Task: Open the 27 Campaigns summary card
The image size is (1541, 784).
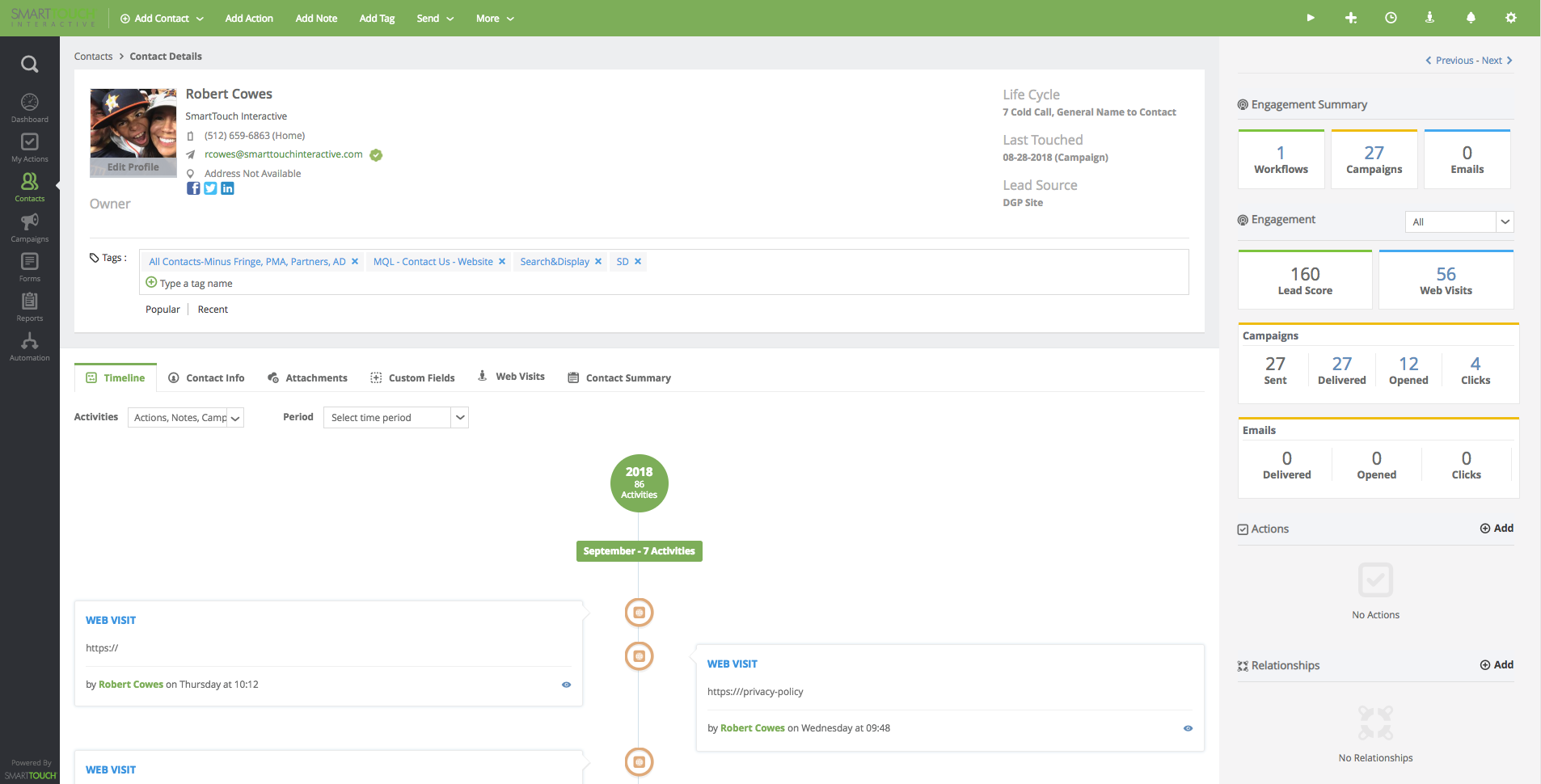Action: click(1374, 160)
